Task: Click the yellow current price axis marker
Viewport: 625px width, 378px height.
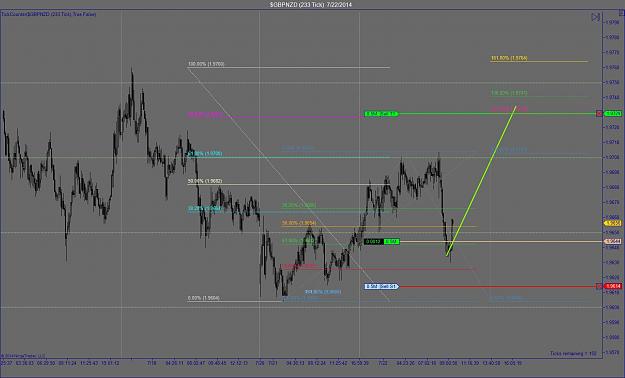Action: (613, 223)
